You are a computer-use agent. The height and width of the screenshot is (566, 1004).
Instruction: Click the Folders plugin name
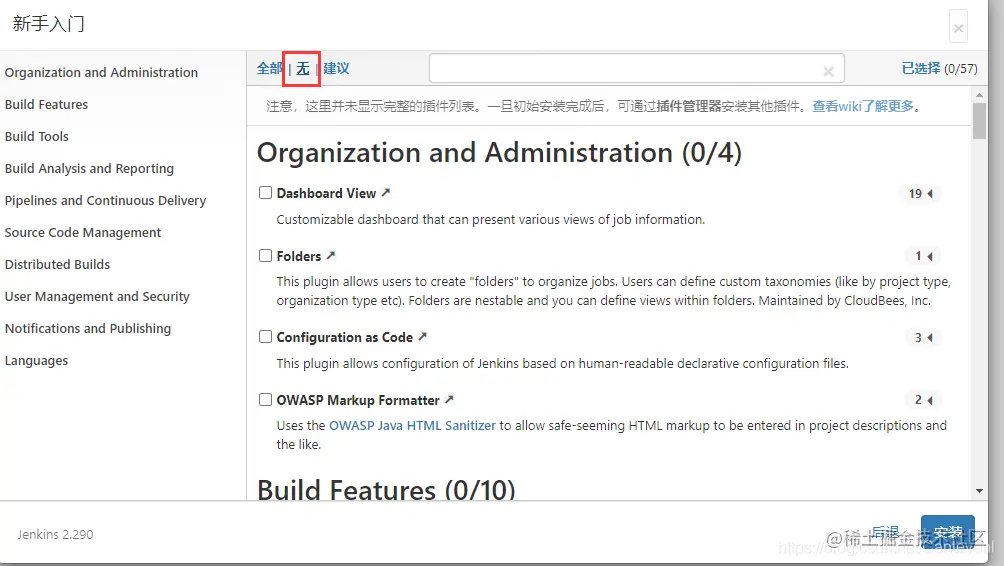click(298, 256)
